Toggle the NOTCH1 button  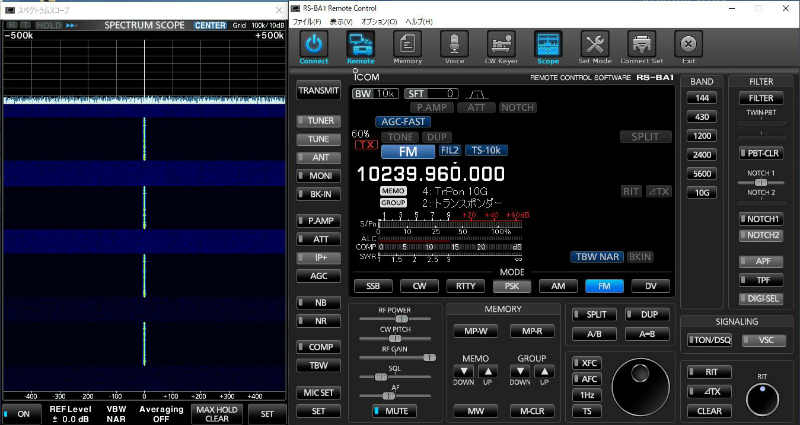[761, 219]
